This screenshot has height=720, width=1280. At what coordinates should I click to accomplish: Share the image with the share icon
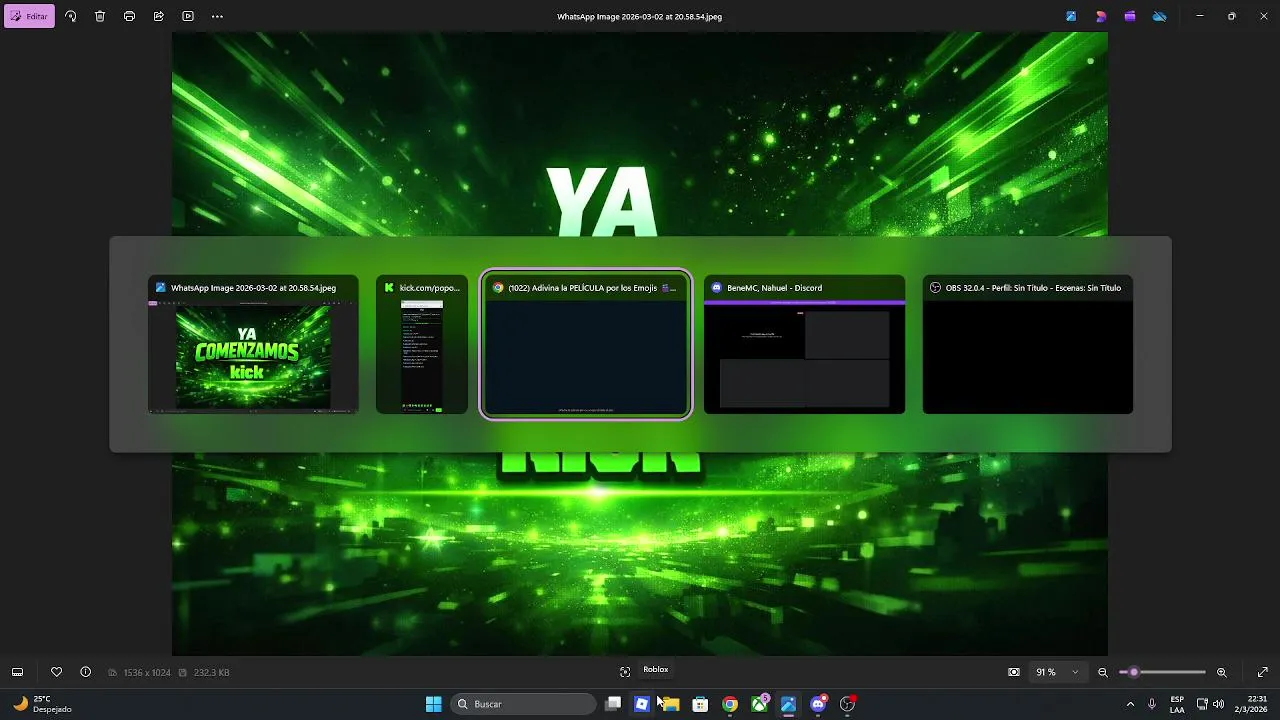pyautogui.click(x=159, y=16)
